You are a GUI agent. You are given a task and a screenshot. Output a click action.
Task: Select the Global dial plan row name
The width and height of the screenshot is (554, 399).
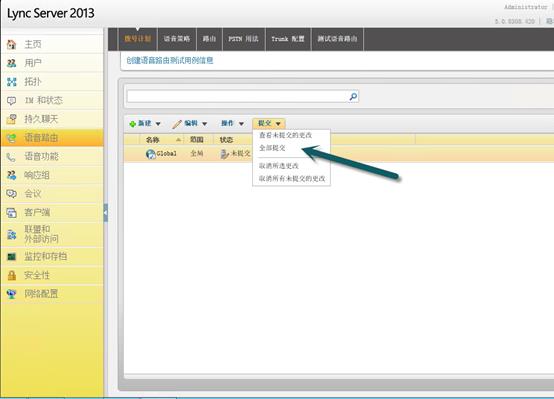[x=166, y=154]
